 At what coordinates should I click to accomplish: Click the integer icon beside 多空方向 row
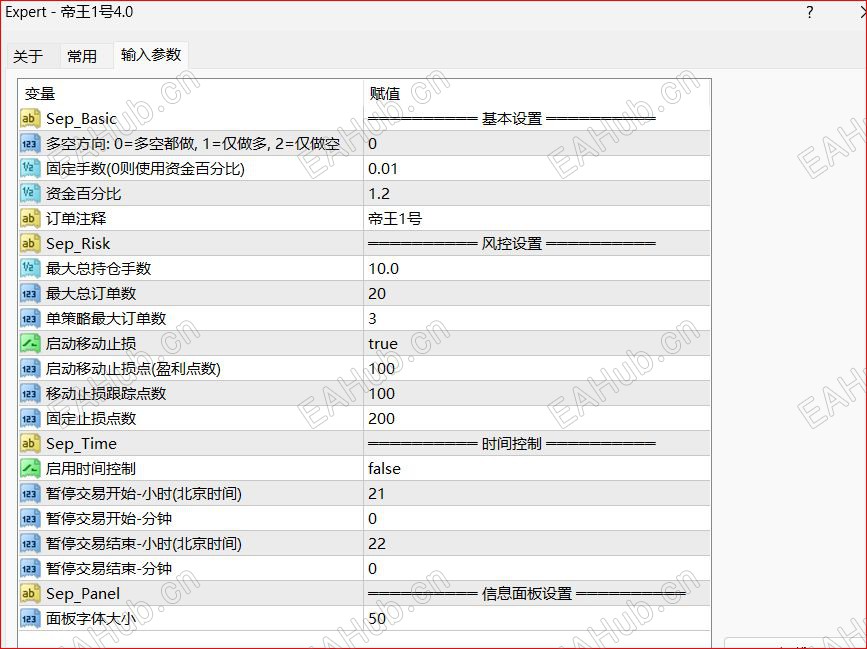coord(30,143)
